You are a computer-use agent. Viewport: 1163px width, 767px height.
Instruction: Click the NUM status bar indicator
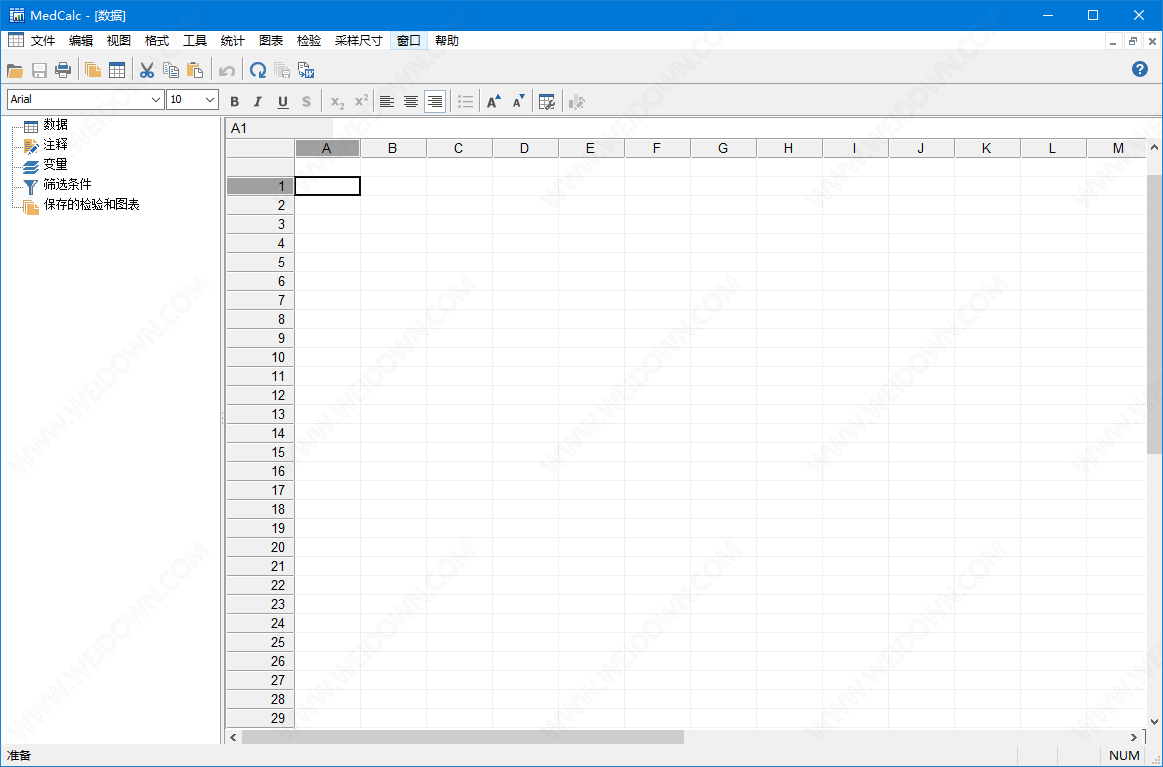tap(1124, 756)
